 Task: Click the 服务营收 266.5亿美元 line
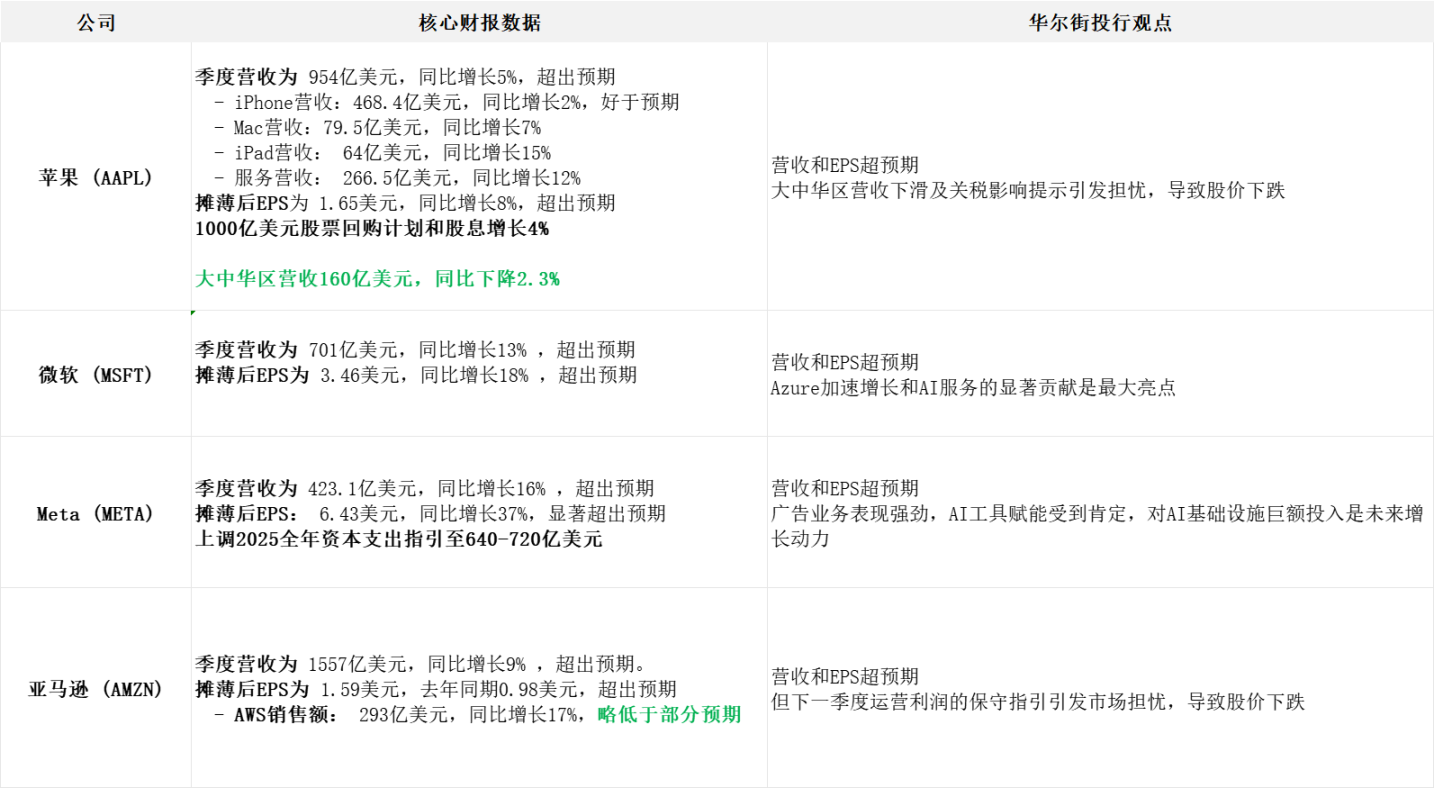[x=397, y=178]
